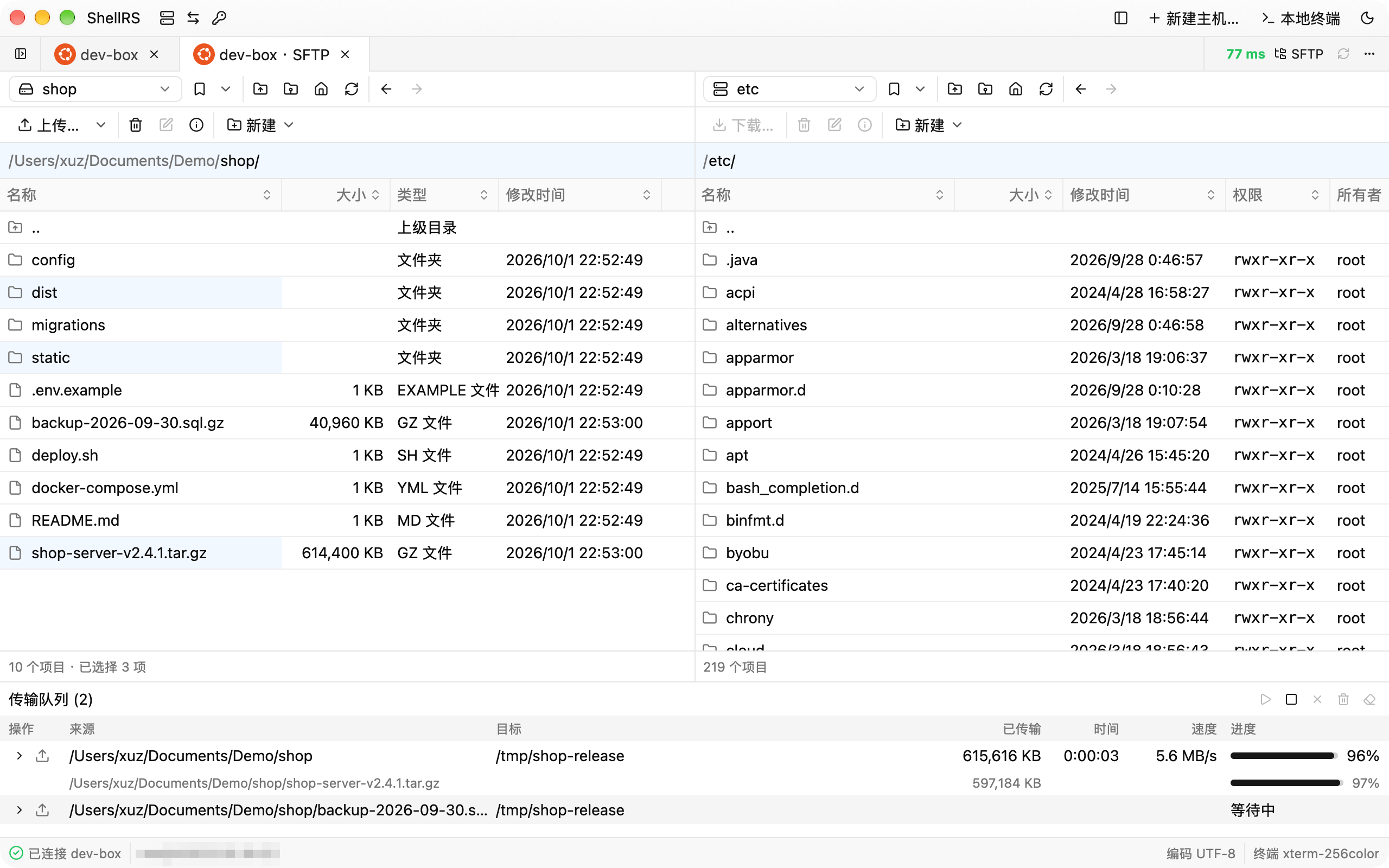1389x868 pixels.
Task: Clear the transfer queue eraser icon
Action: pyautogui.click(x=1369, y=699)
